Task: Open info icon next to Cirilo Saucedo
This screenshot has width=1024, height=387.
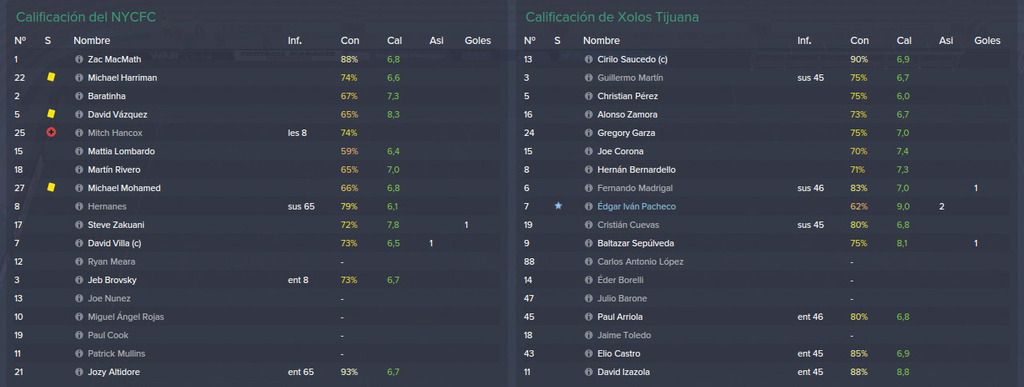Action: point(588,59)
